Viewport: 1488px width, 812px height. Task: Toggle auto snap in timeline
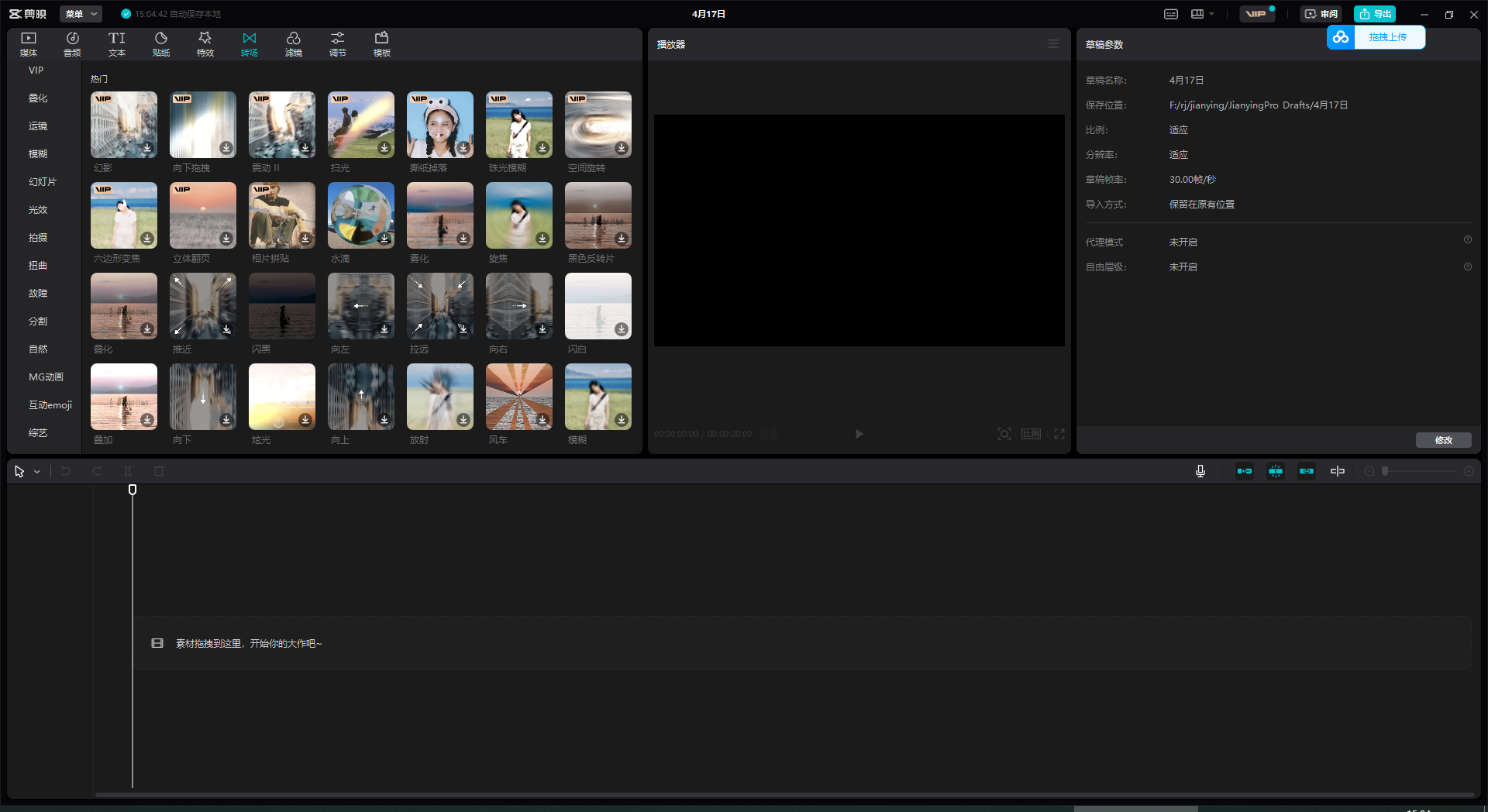coord(1276,471)
